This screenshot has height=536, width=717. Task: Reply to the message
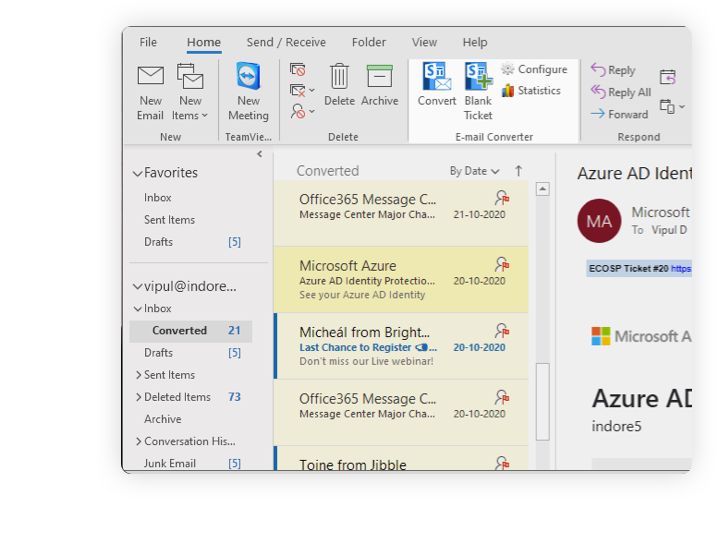(613, 70)
